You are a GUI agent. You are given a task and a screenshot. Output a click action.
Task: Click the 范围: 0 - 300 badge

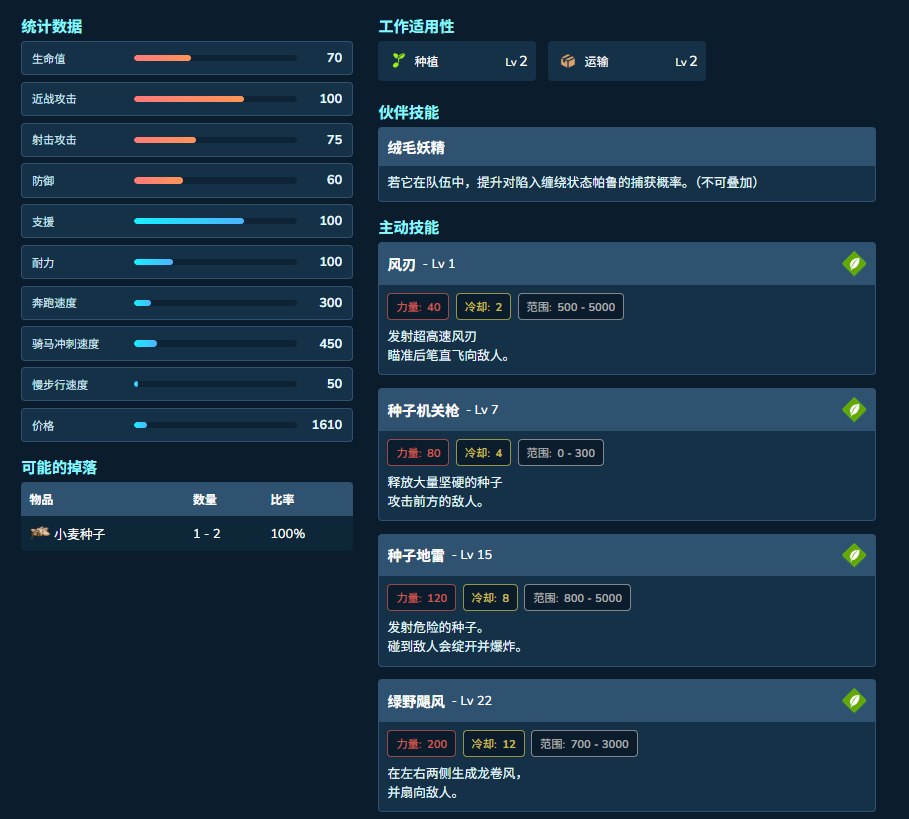[x=561, y=453]
